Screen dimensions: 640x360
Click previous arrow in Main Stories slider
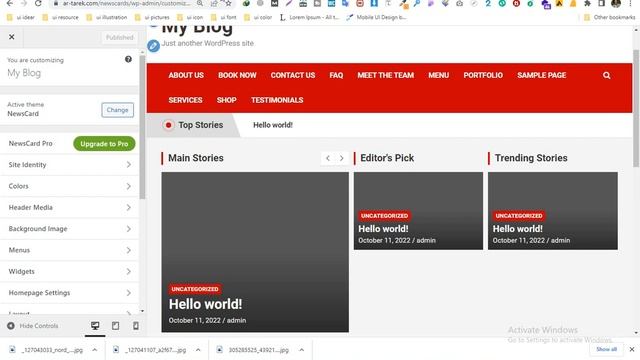click(x=328, y=158)
